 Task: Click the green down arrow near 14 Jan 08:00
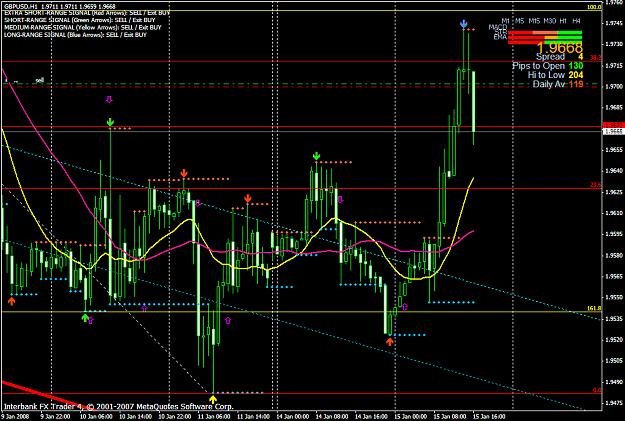coord(316,156)
